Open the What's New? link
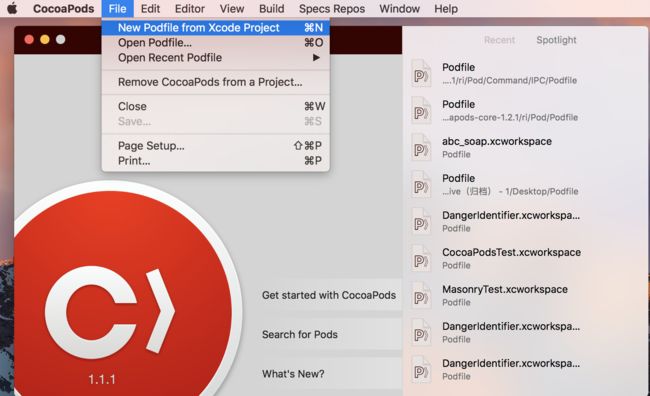The height and width of the screenshot is (396, 650). click(329, 374)
